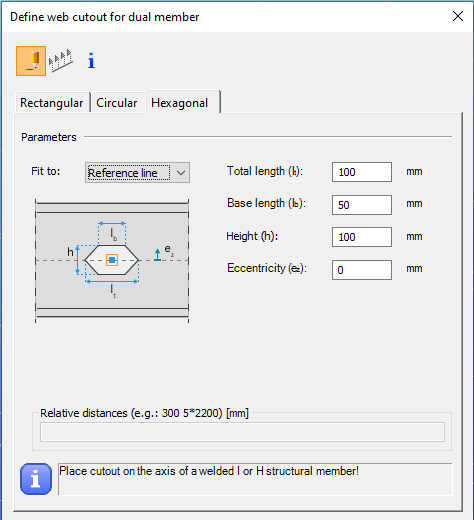
Task: Click the Eccentricity input field
Action: tap(362, 270)
